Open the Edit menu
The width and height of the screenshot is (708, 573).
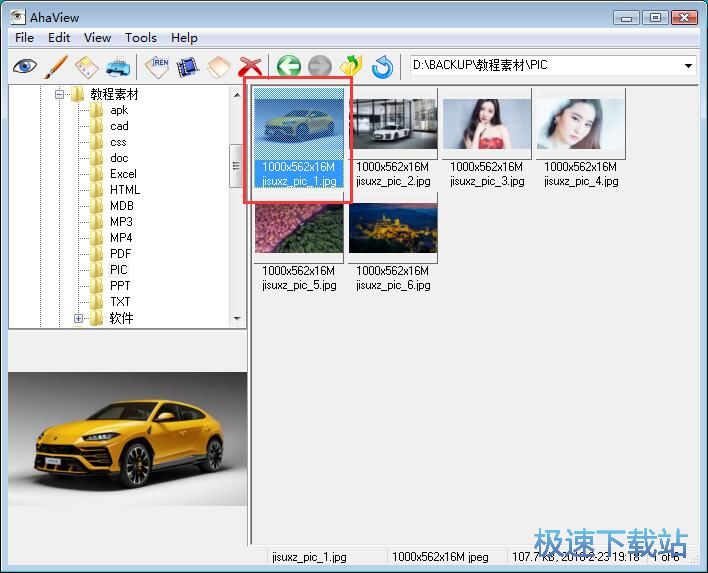click(x=59, y=37)
